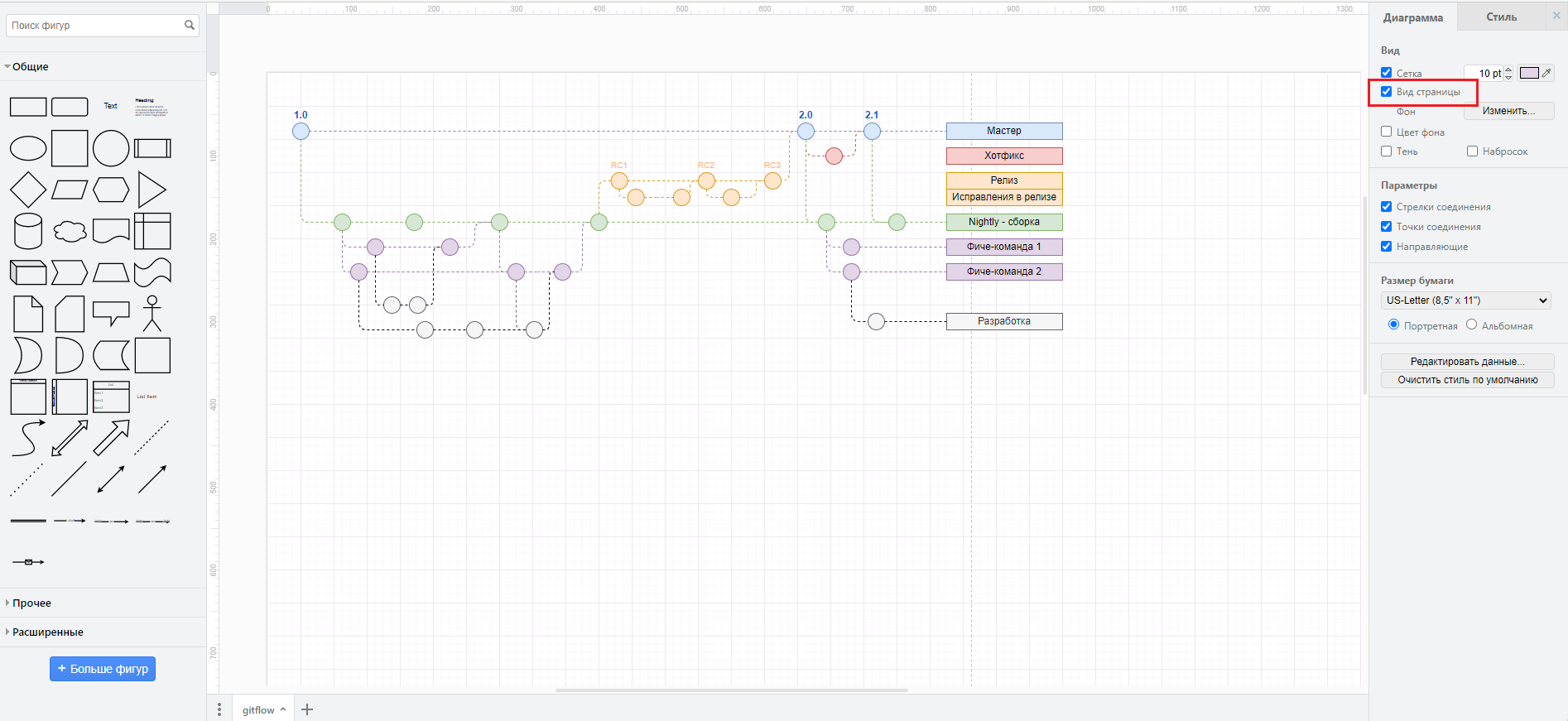This screenshot has width=1568, height=721.
Task: Select the curved S-arrow shape
Action: 28,438
